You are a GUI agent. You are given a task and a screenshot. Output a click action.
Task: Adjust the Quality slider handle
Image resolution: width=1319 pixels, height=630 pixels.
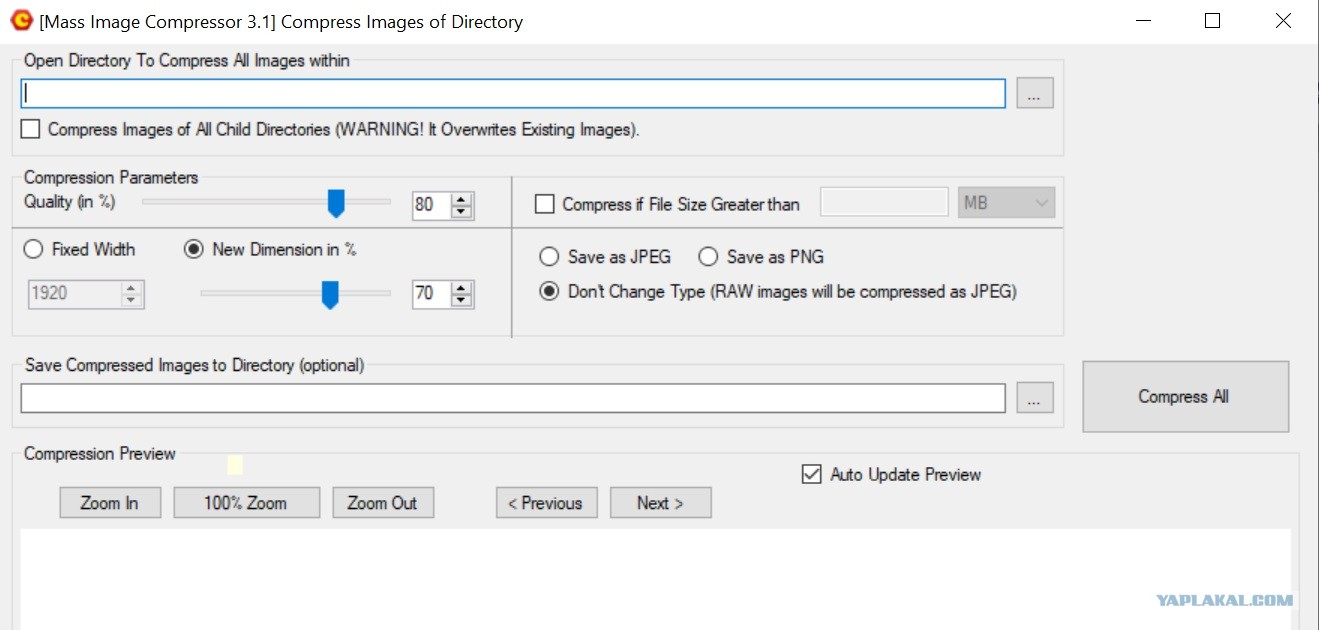tap(337, 203)
